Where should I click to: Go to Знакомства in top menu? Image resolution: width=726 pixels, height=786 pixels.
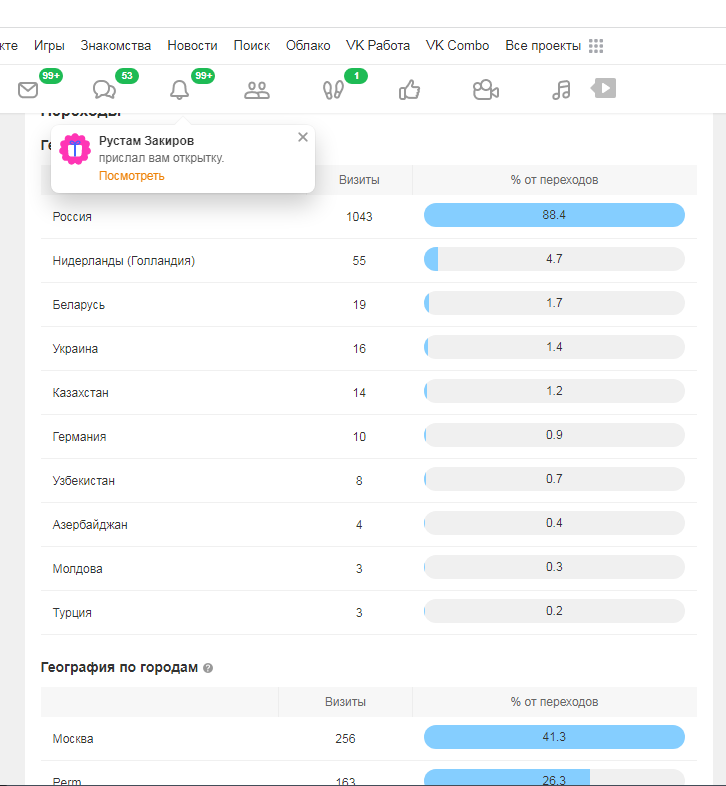[x=116, y=45]
